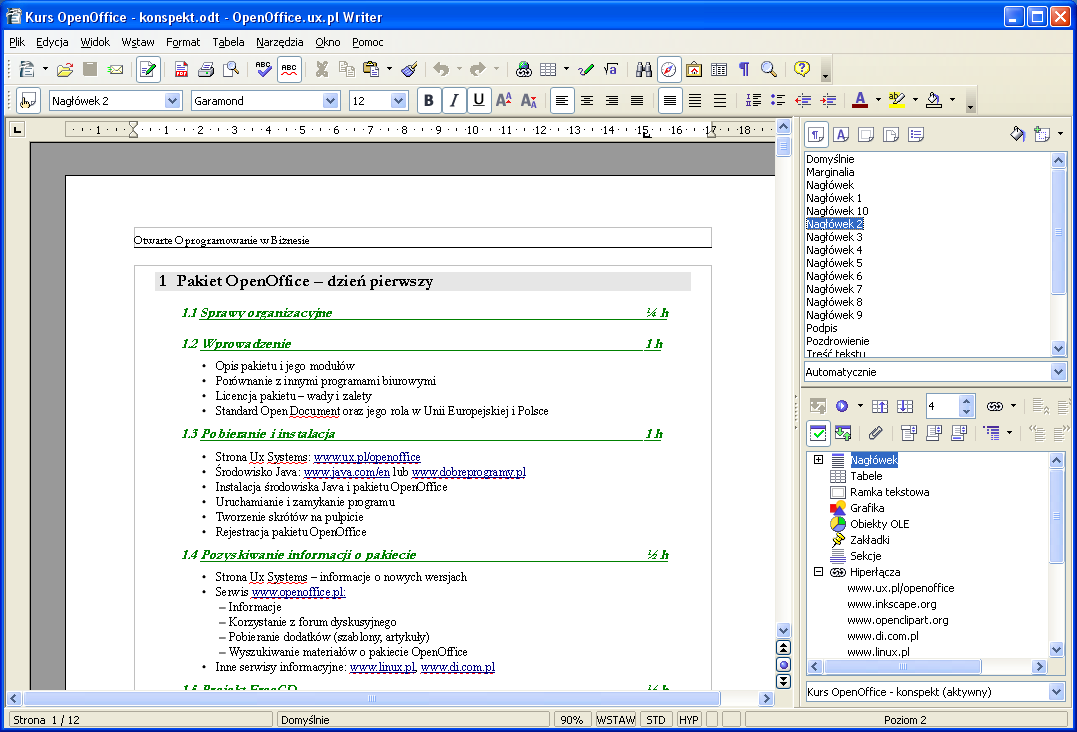Open the Zoom magnifier
Viewport: 1077px width, 732px height.
(x=769, y=69)
